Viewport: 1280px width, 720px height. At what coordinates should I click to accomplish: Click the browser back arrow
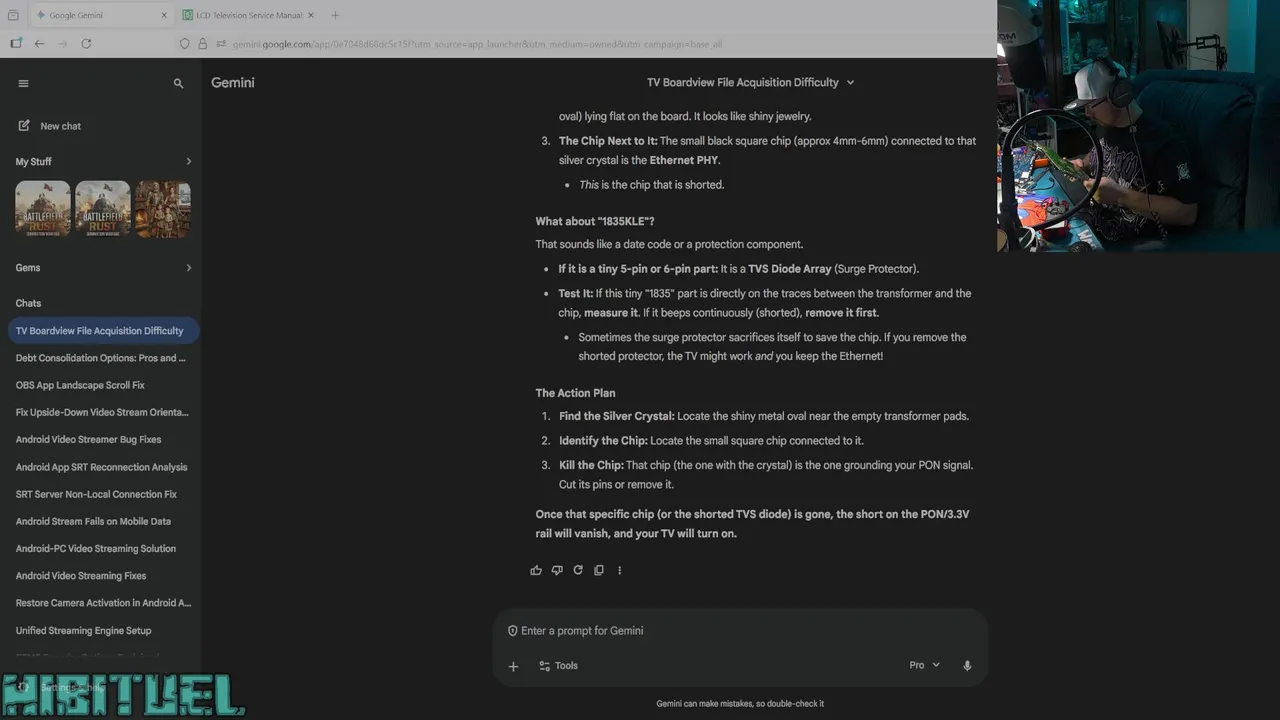click(x=39, y=44)
